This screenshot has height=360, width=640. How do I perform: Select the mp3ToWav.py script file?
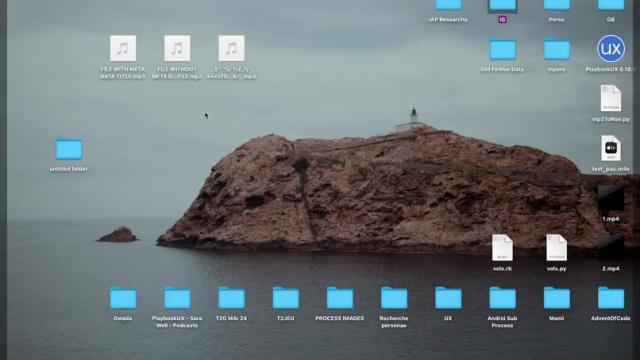(x=611, y=98)
